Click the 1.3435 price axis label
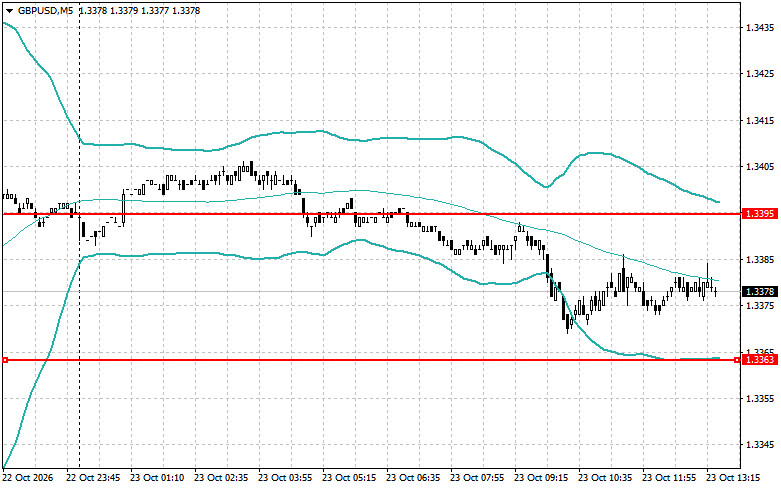781x489 pixels. [x=760, y=27]
